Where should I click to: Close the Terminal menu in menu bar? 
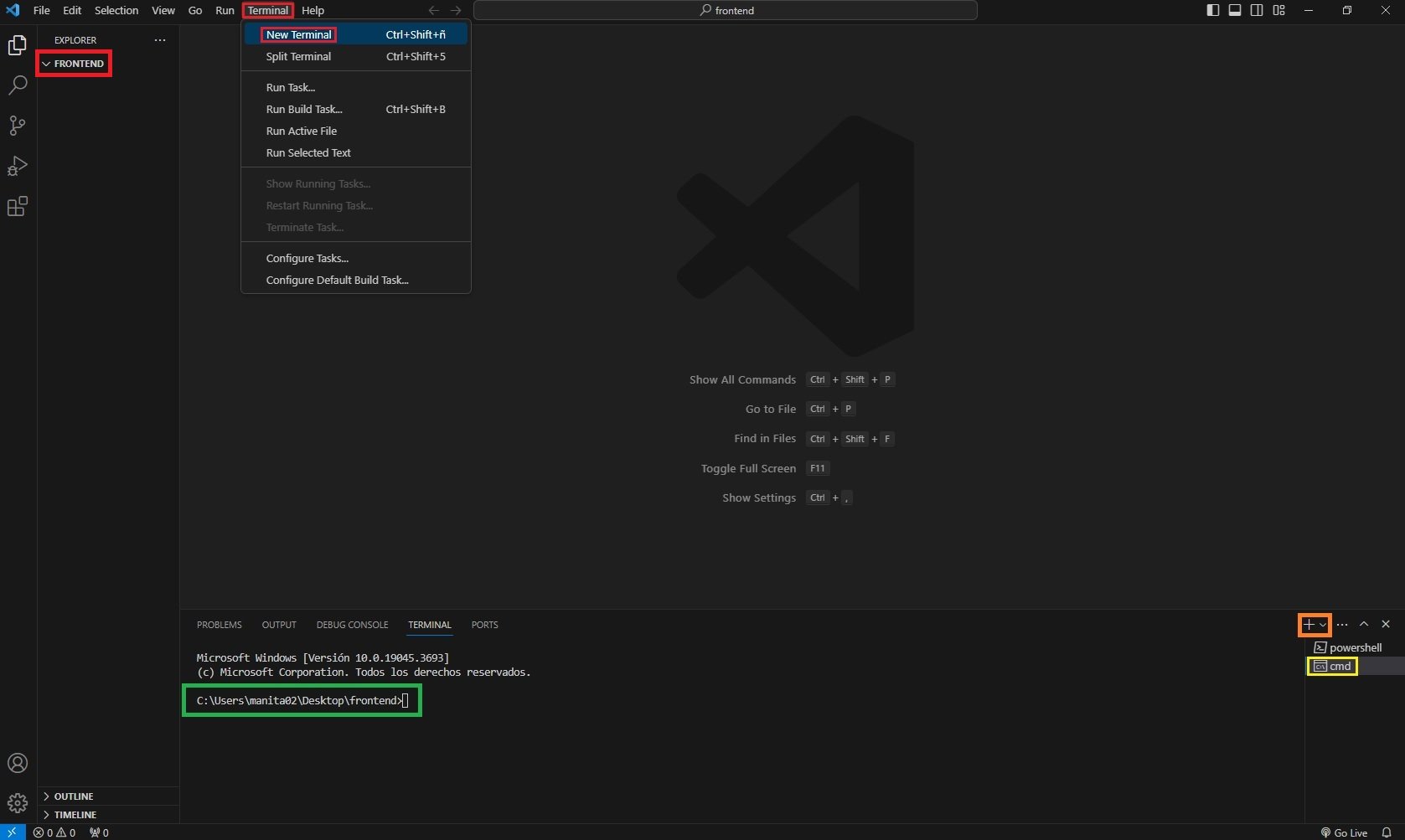click(268, 10)
